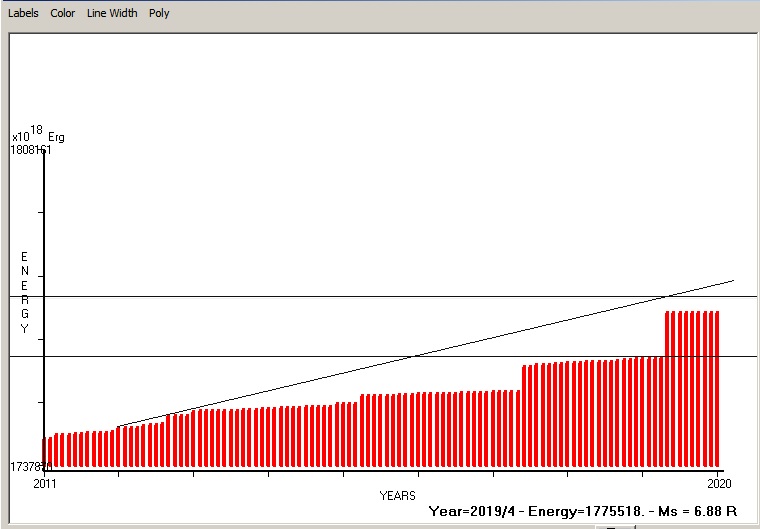Click the vertical black y-axis line
The image size is (760, 529).
(44, 300)
